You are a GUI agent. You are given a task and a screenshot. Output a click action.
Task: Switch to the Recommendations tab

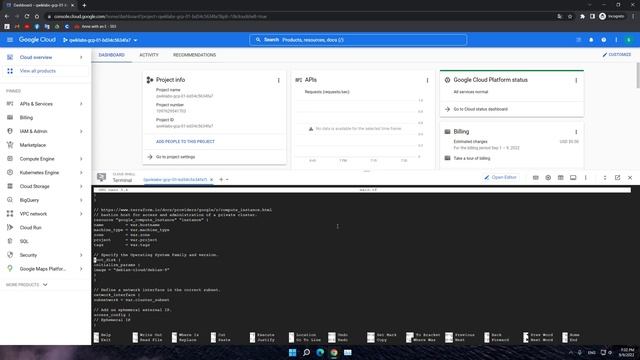click(x=194, y=55)
